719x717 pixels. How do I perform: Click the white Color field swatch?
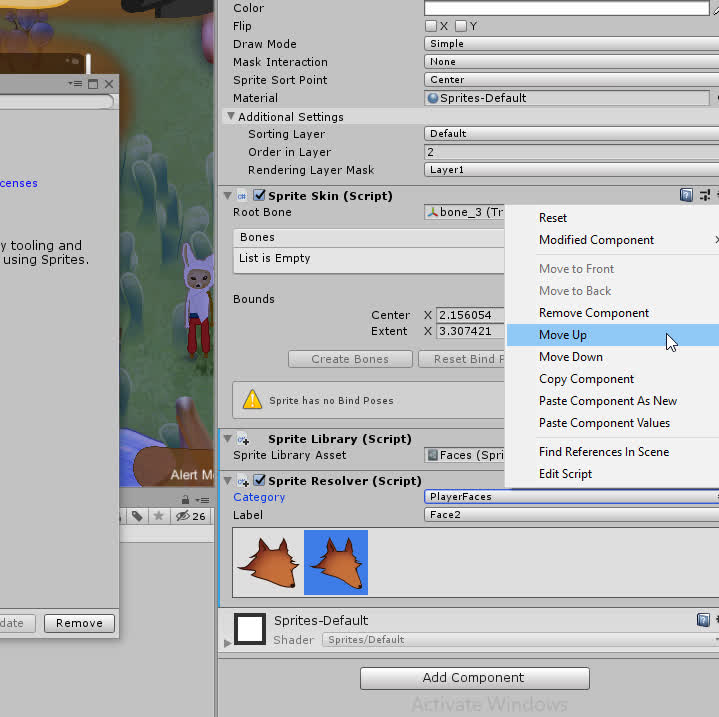coord(566,8)
